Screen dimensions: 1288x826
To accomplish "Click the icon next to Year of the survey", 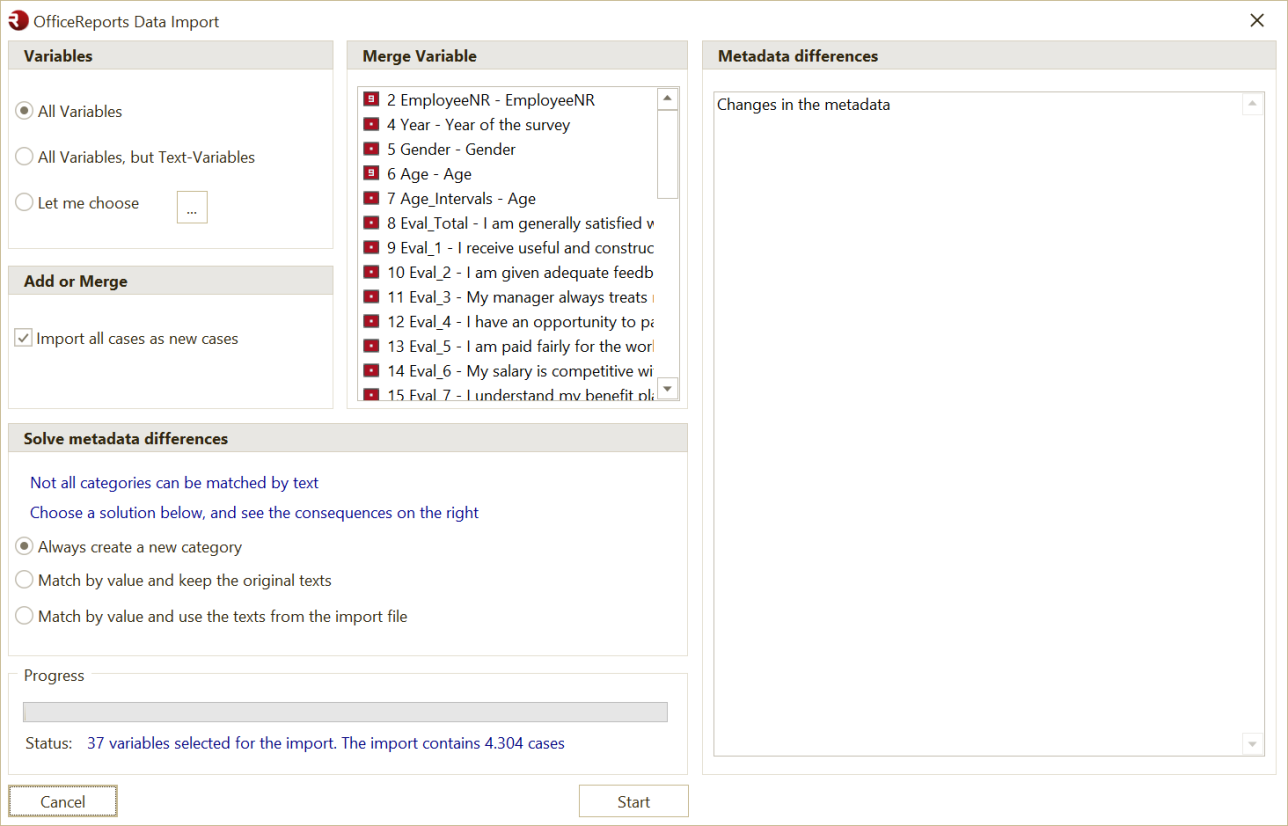I will [371, 124].
